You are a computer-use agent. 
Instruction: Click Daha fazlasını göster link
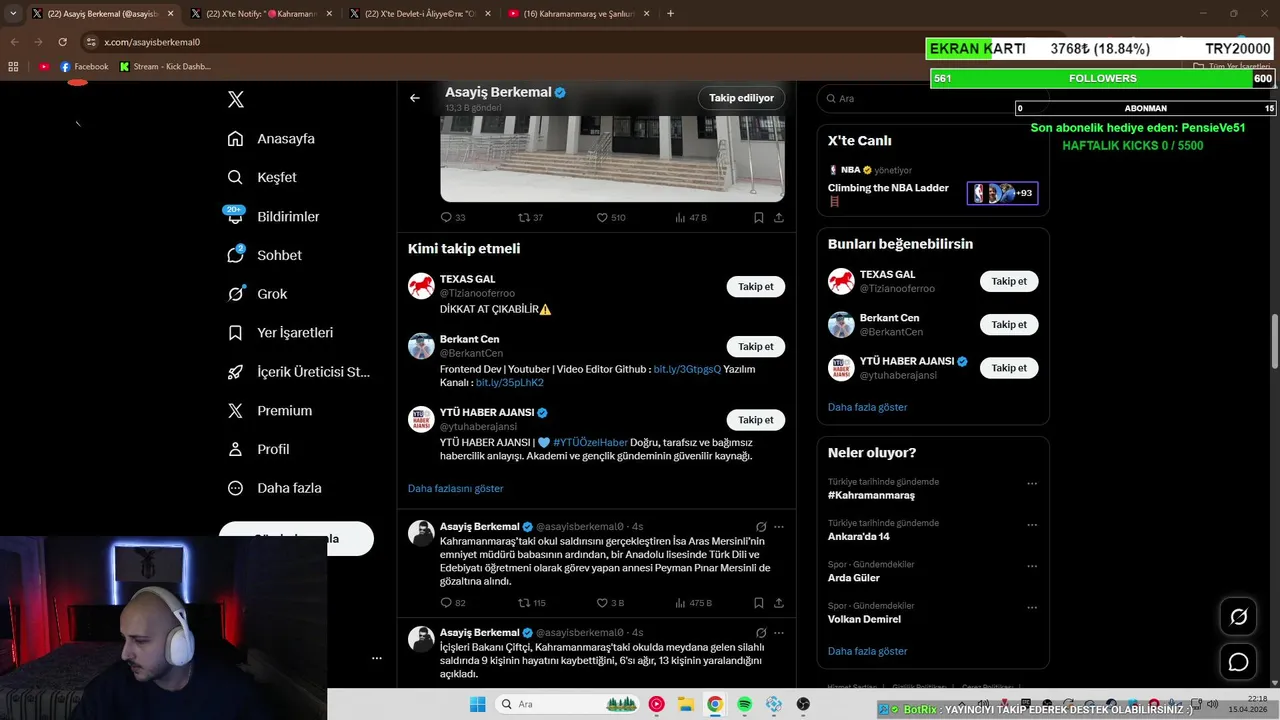point(455,489)
